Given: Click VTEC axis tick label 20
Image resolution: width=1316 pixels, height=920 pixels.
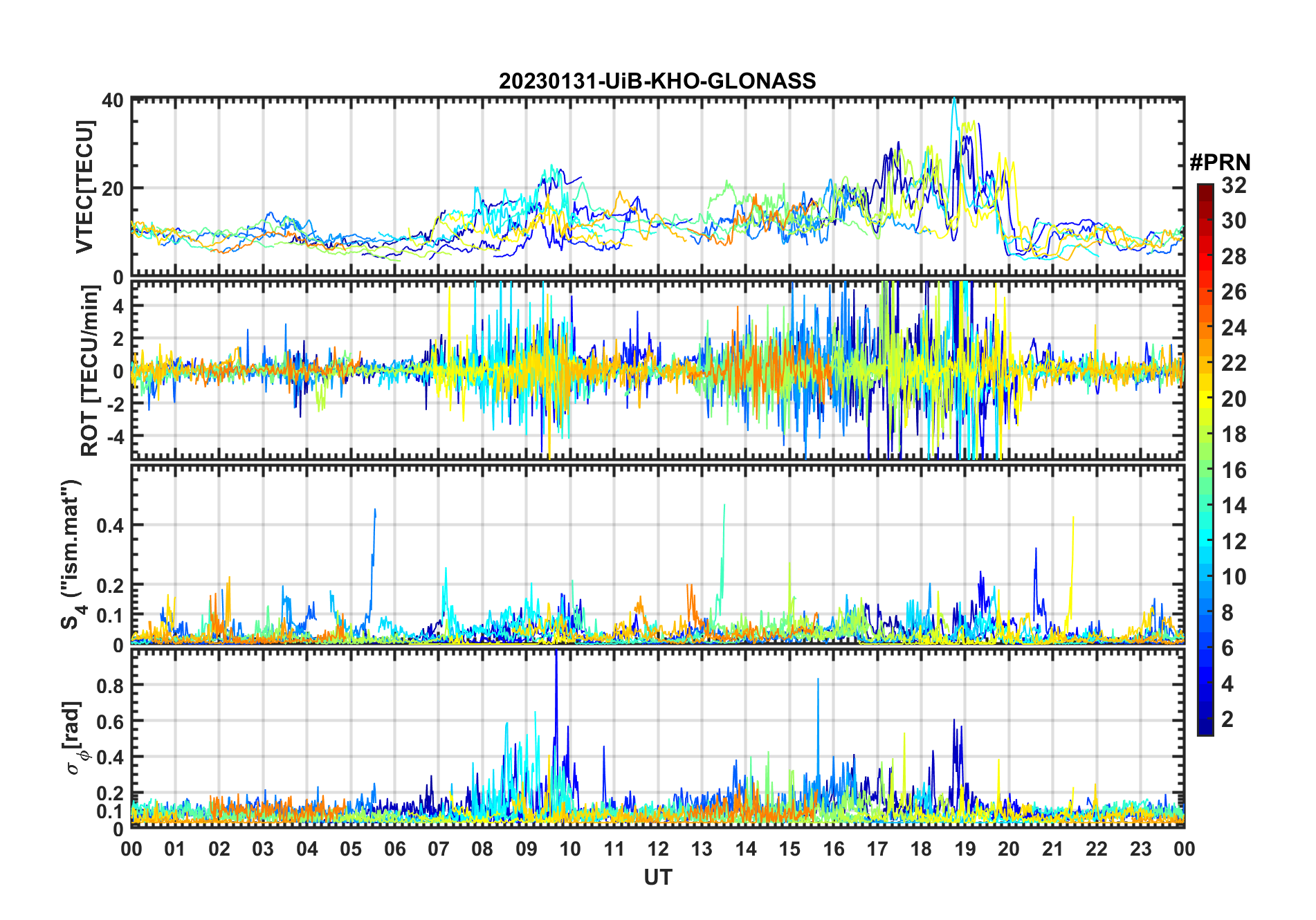Looking at the screenshot, I should (113, 188).
